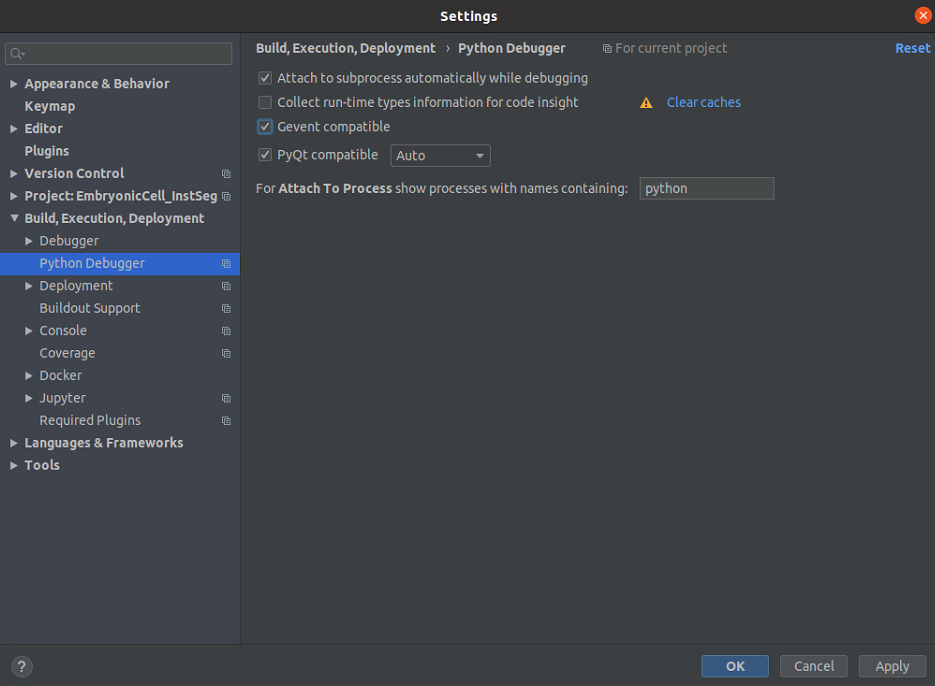Uncheck the PyQt compatible option

265,155
